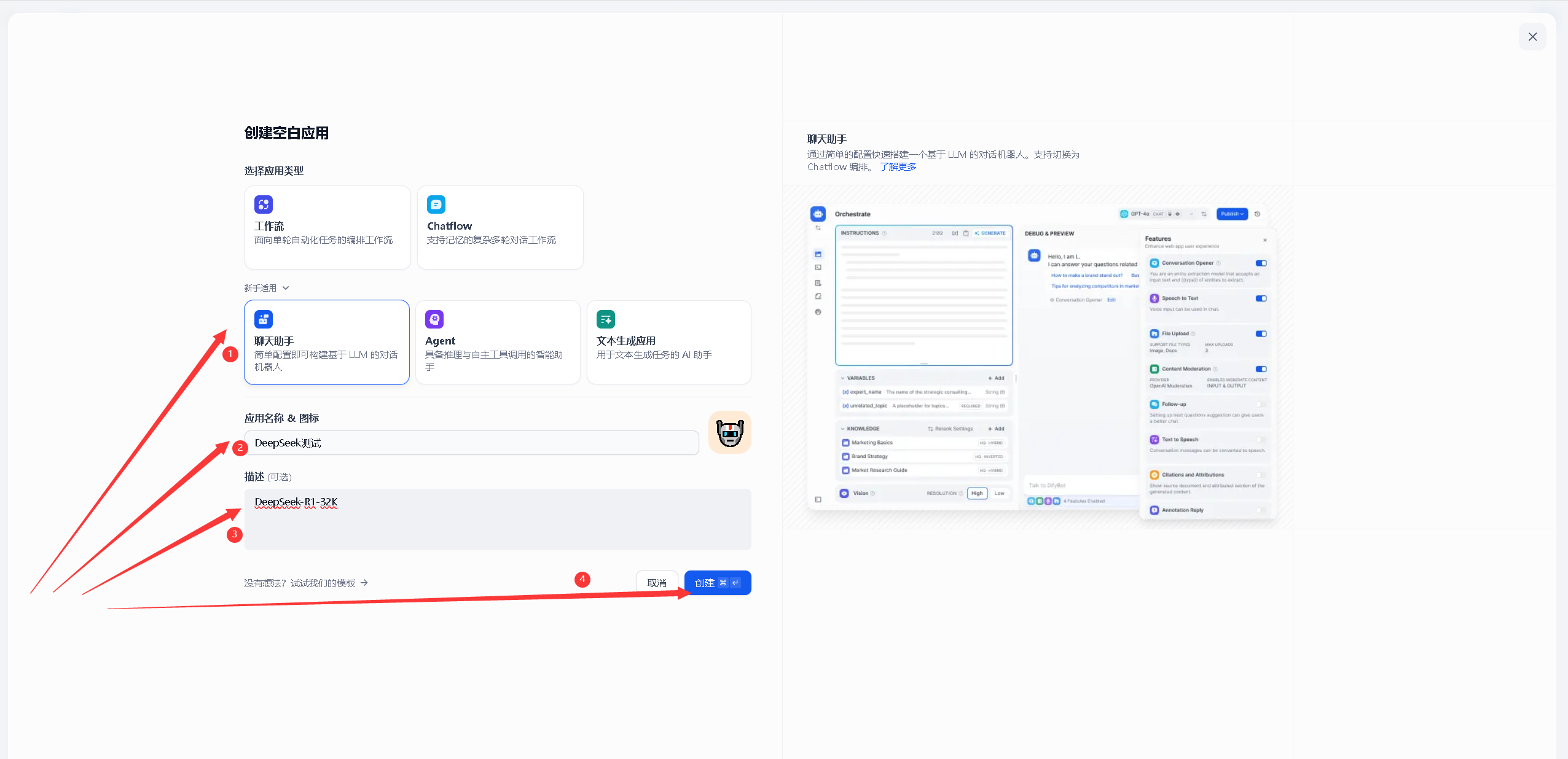Select the 工作流 app type icon
Image resolution: width=1568 pixels, height=759 pixels.
264,204
